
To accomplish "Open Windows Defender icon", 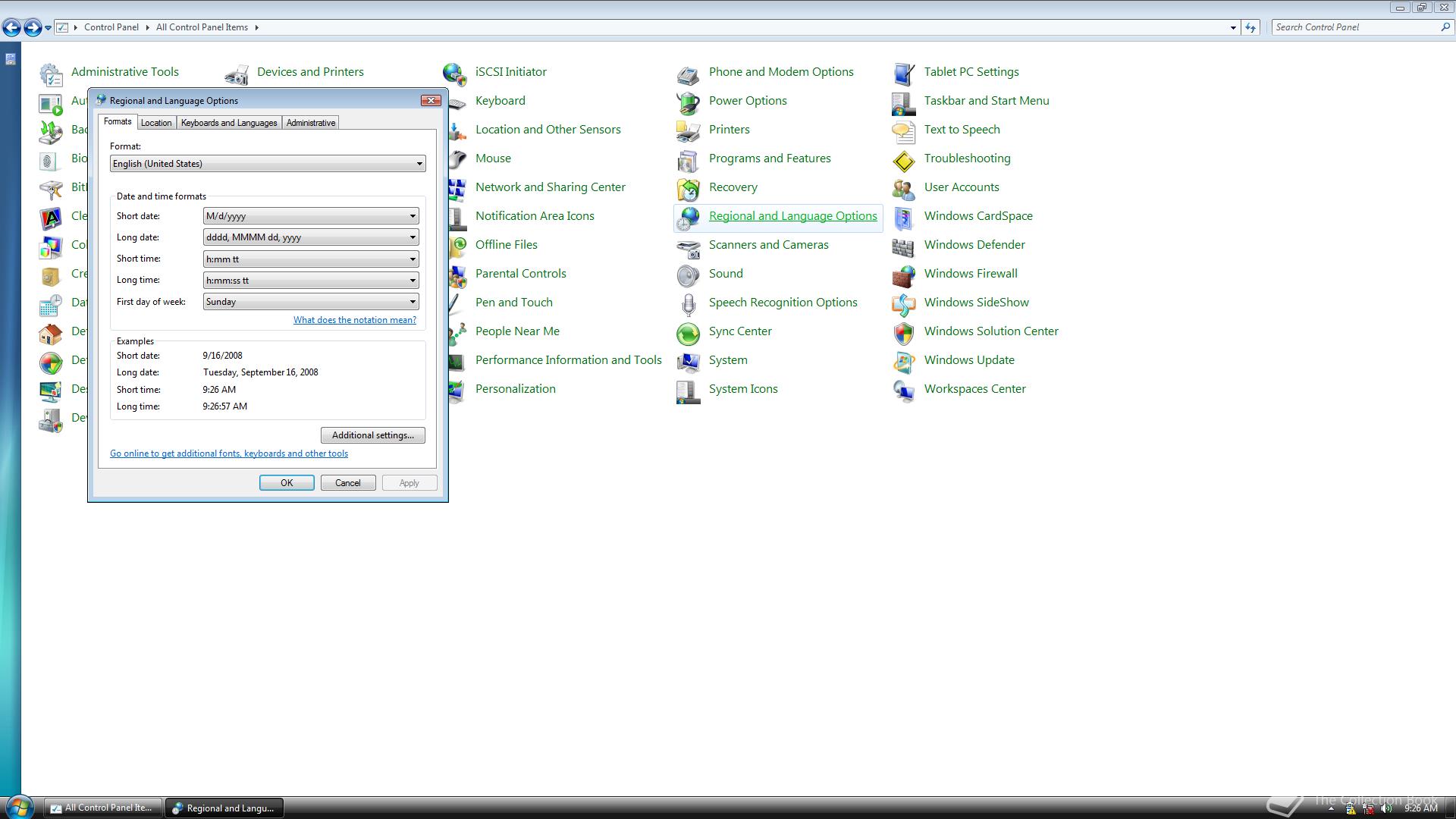I will 904,246.
